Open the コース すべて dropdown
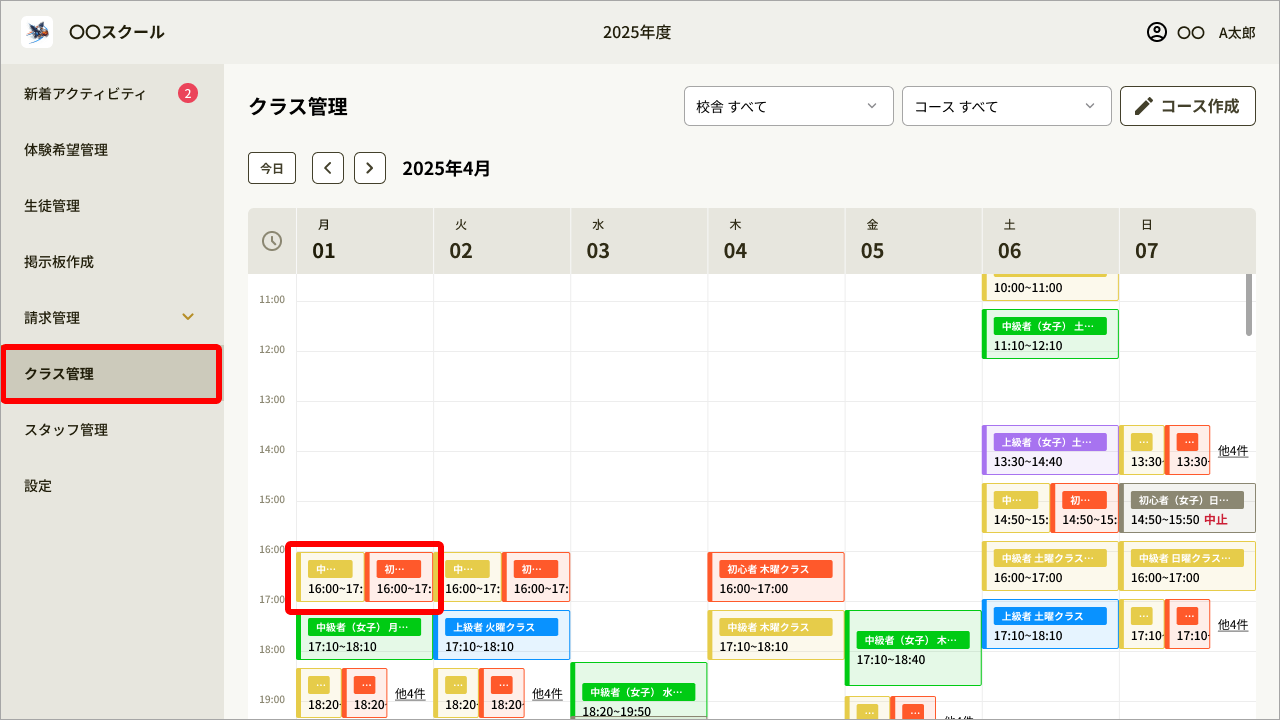 pyautogui.click(x=1006, y=106)
